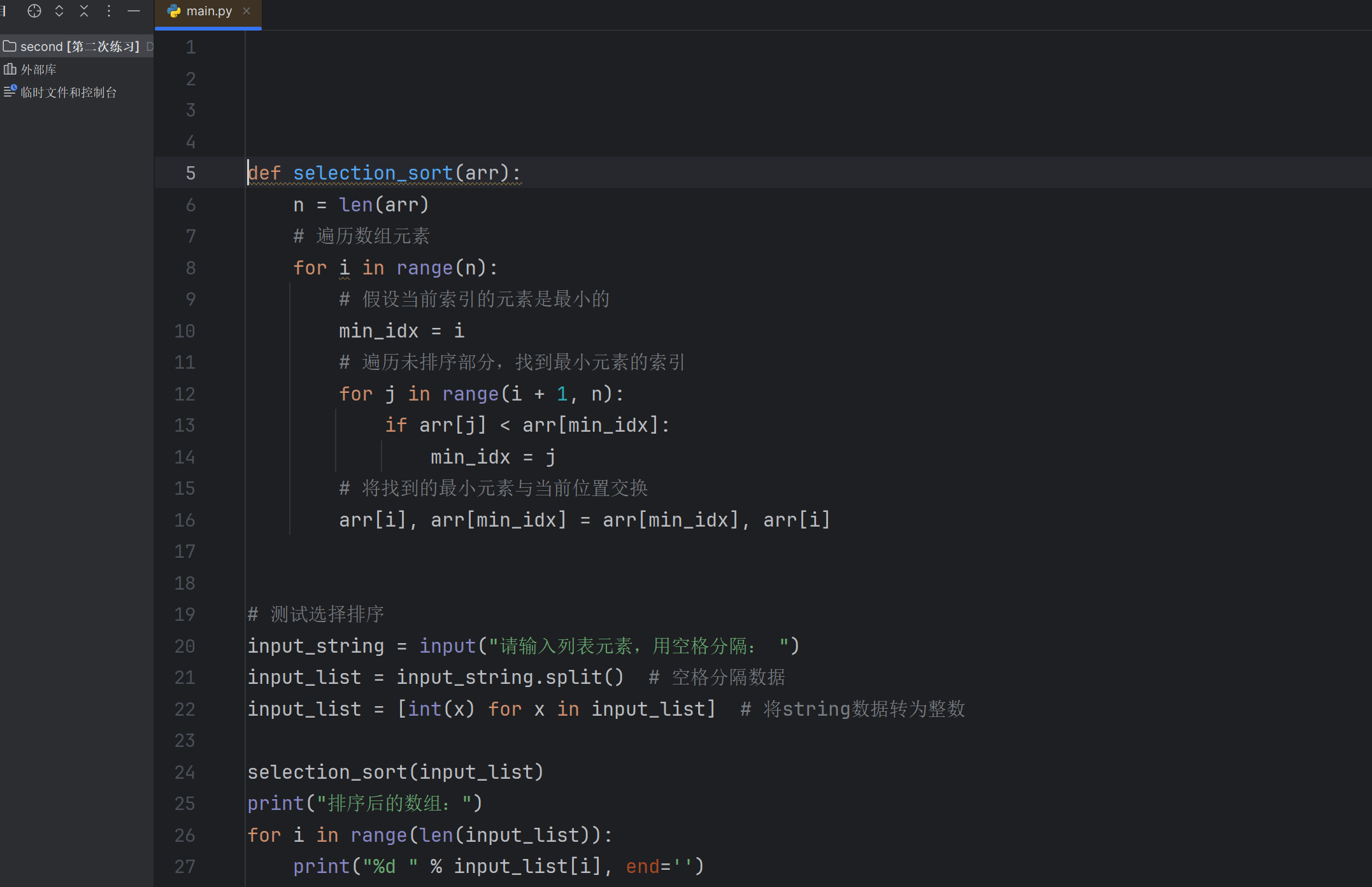Click the selection_sort(input_list) call on line 24
The image size is (1372, 887).
click(395, 772)
